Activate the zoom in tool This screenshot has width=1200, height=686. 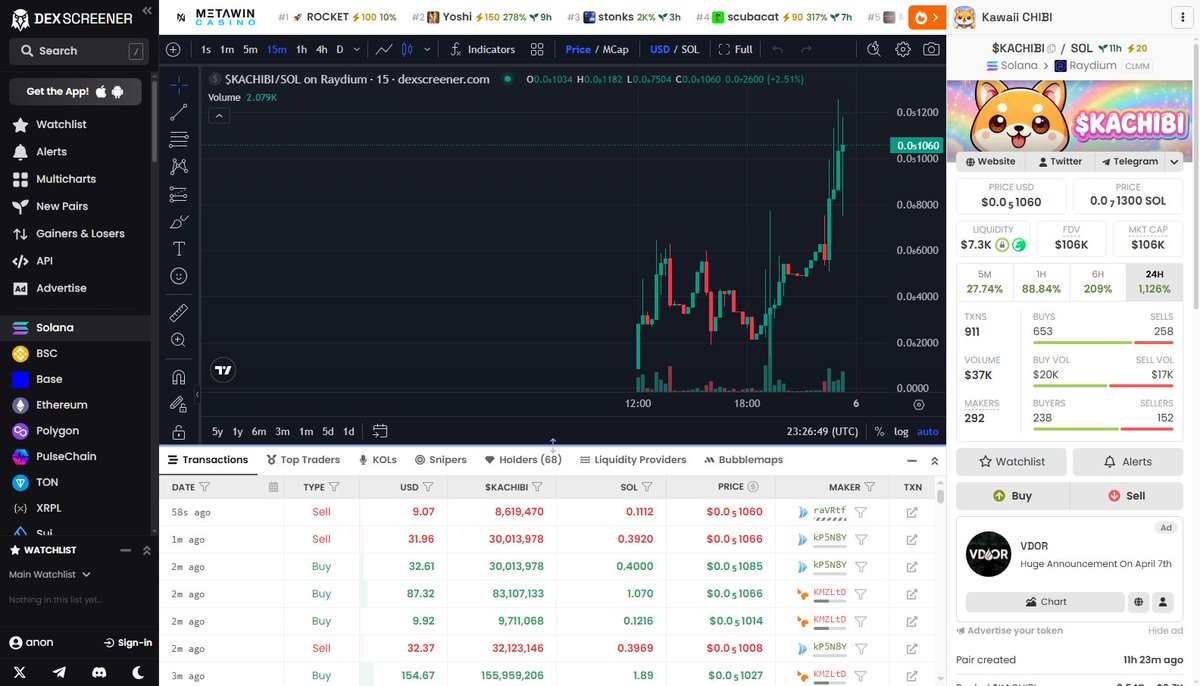[x=178, y=340]
